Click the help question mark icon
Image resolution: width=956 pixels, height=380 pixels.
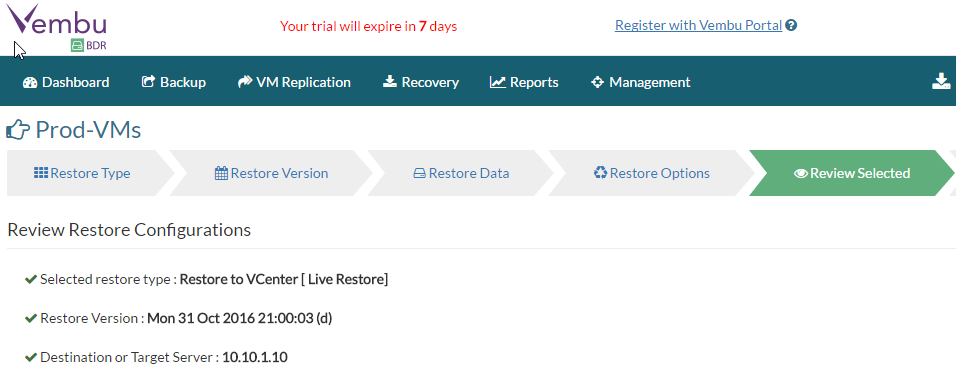coord(791,25)
